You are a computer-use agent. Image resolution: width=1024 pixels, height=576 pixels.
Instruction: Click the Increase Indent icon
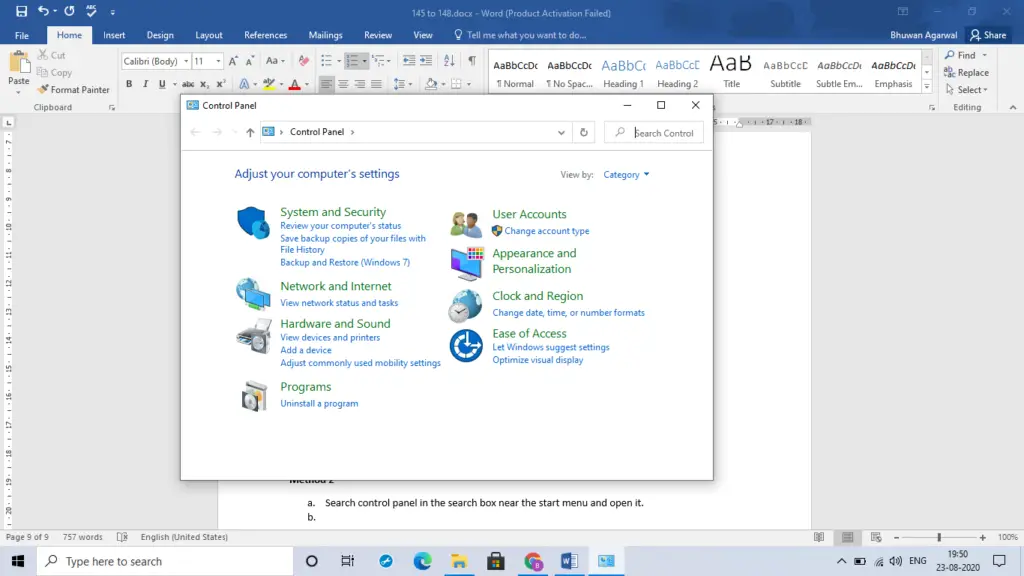tap(426, 61)
